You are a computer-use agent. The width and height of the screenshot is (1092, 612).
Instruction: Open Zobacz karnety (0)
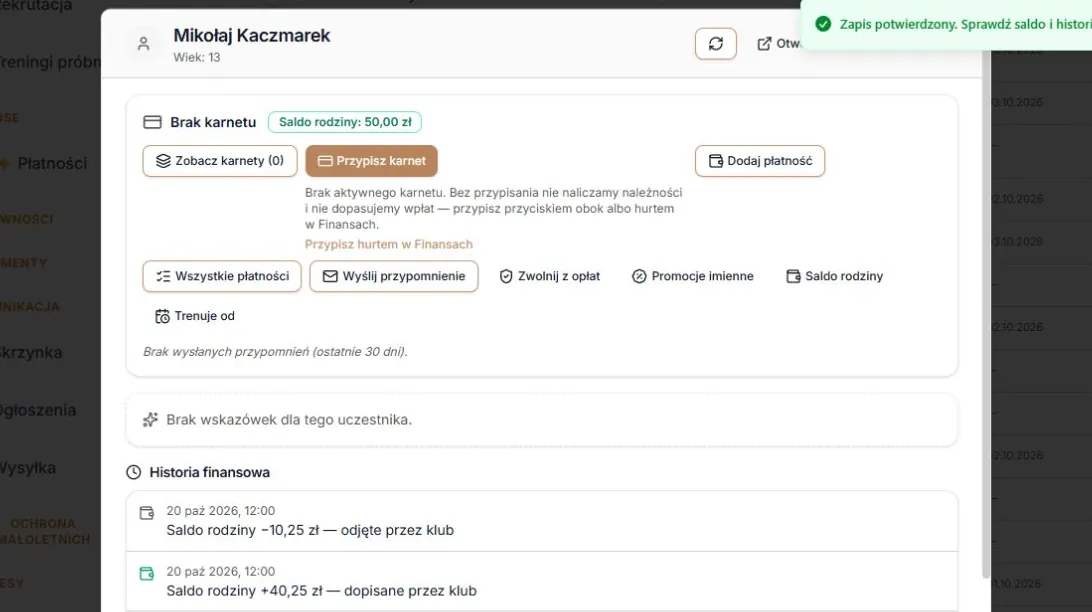click(220, 161)
